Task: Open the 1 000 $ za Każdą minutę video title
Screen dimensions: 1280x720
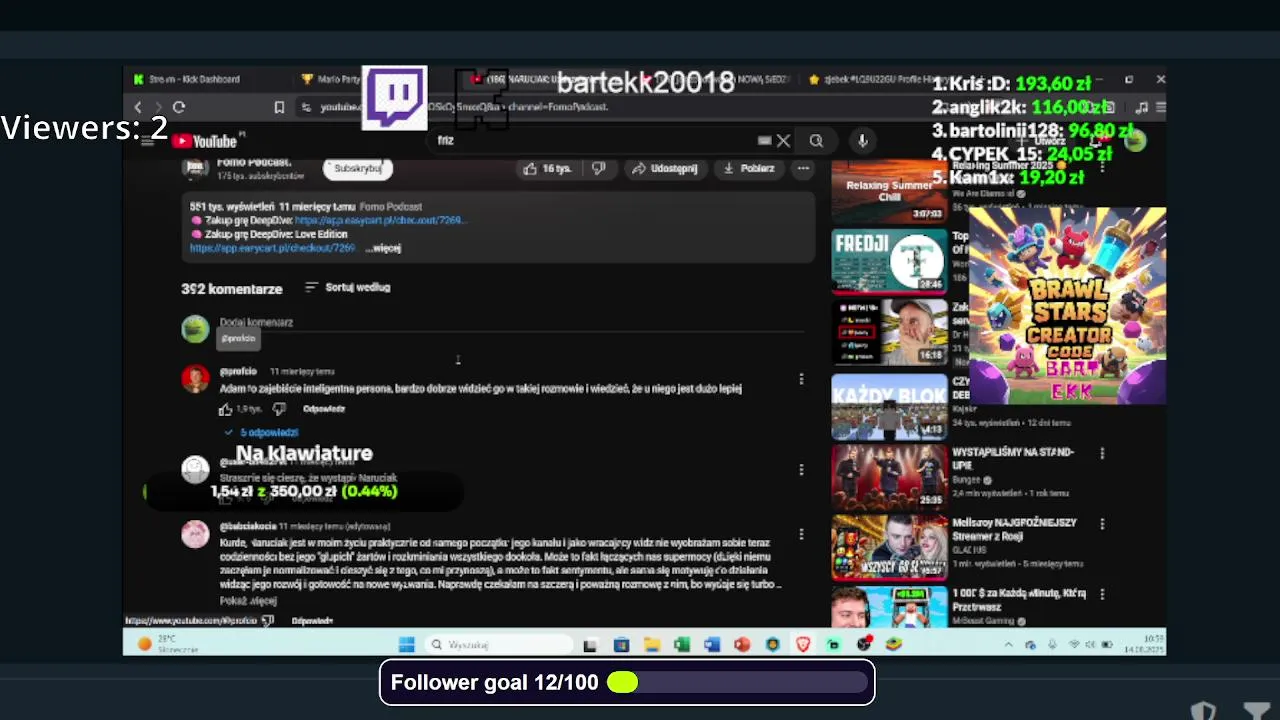Action: click(x=1019, y=599)
